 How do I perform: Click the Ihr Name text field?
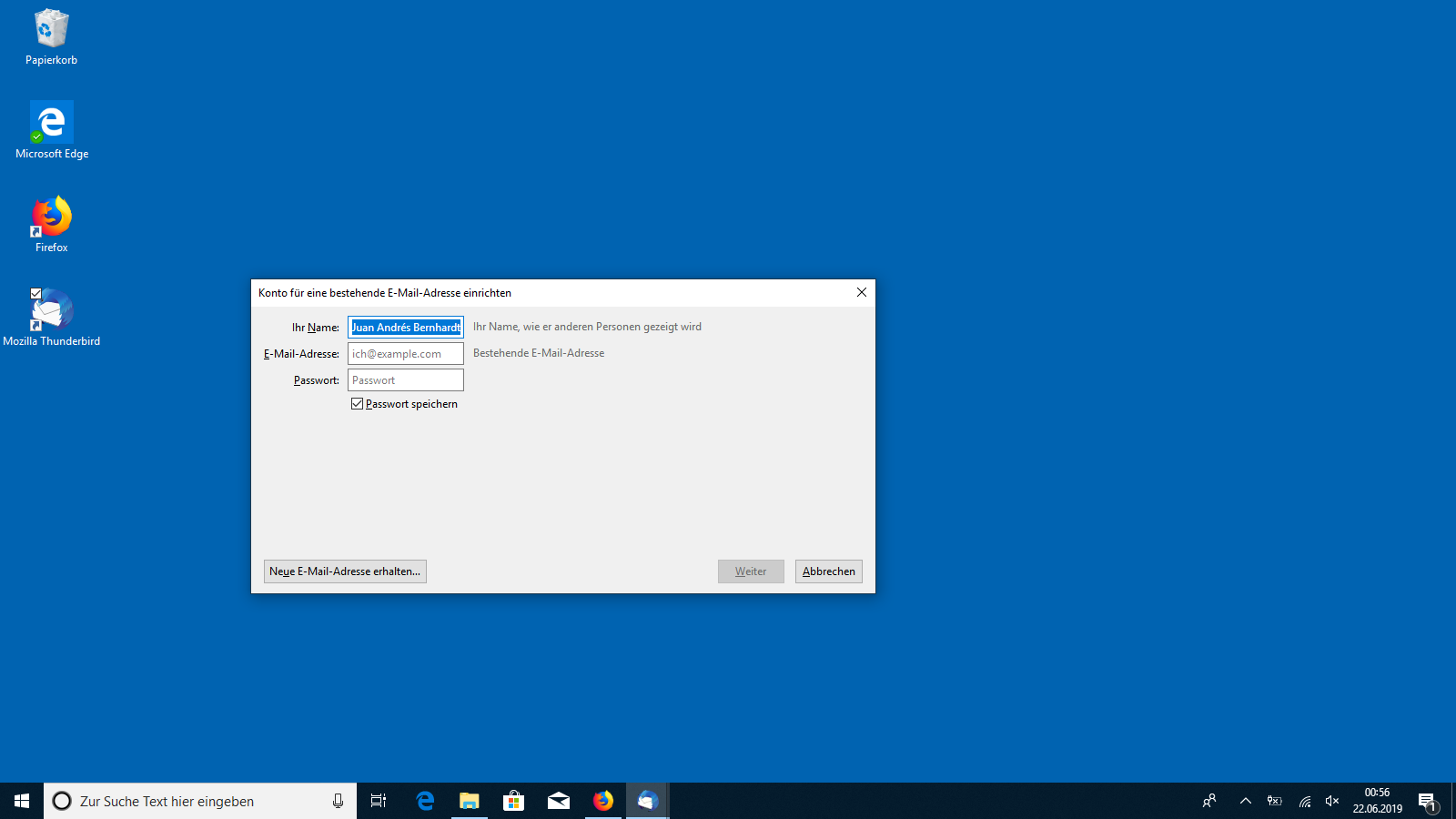tap(405, 328)
